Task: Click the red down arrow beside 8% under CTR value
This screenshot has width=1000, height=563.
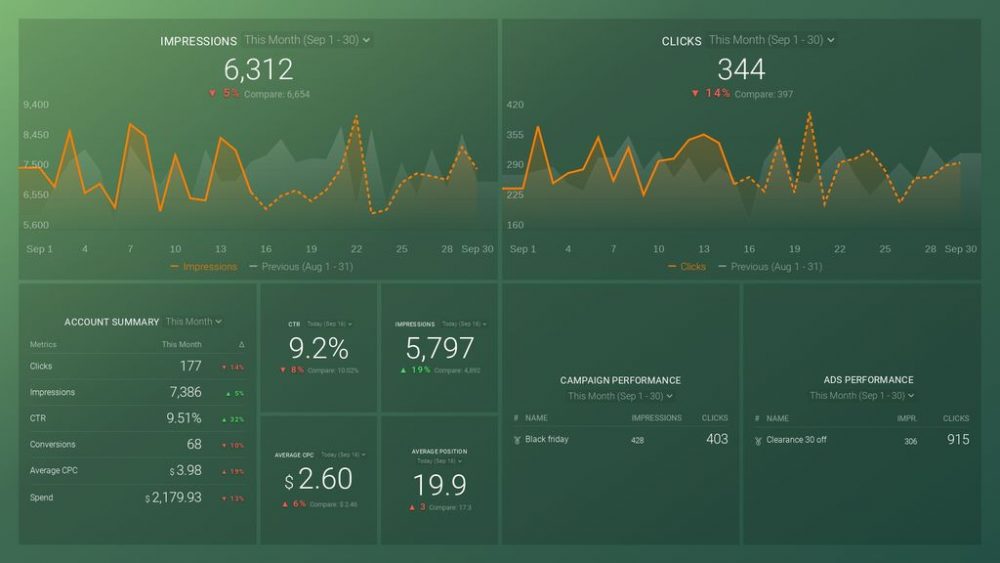Action: (284, 370)
